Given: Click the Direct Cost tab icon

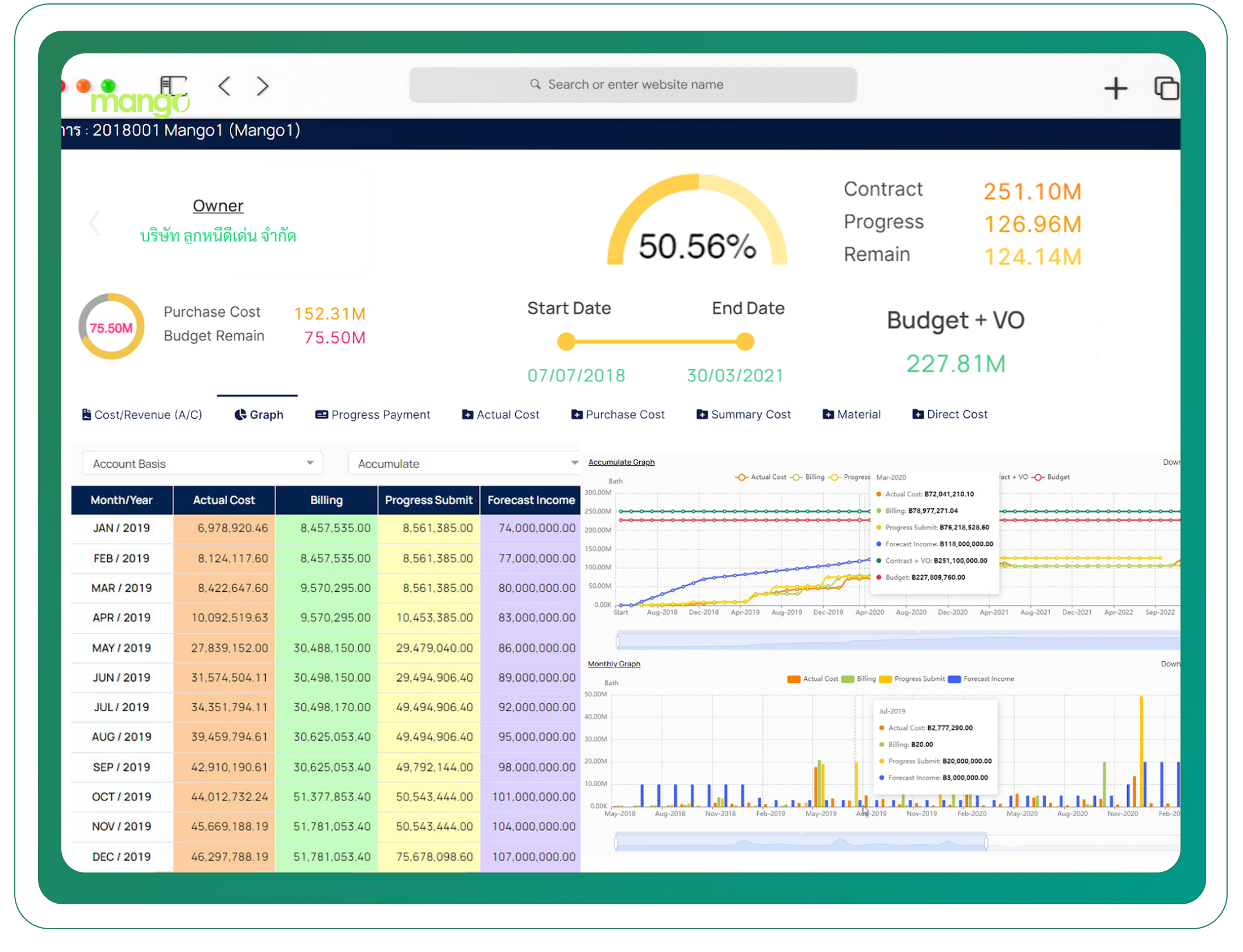Looking at the screenshot, I should pos(917,415).
